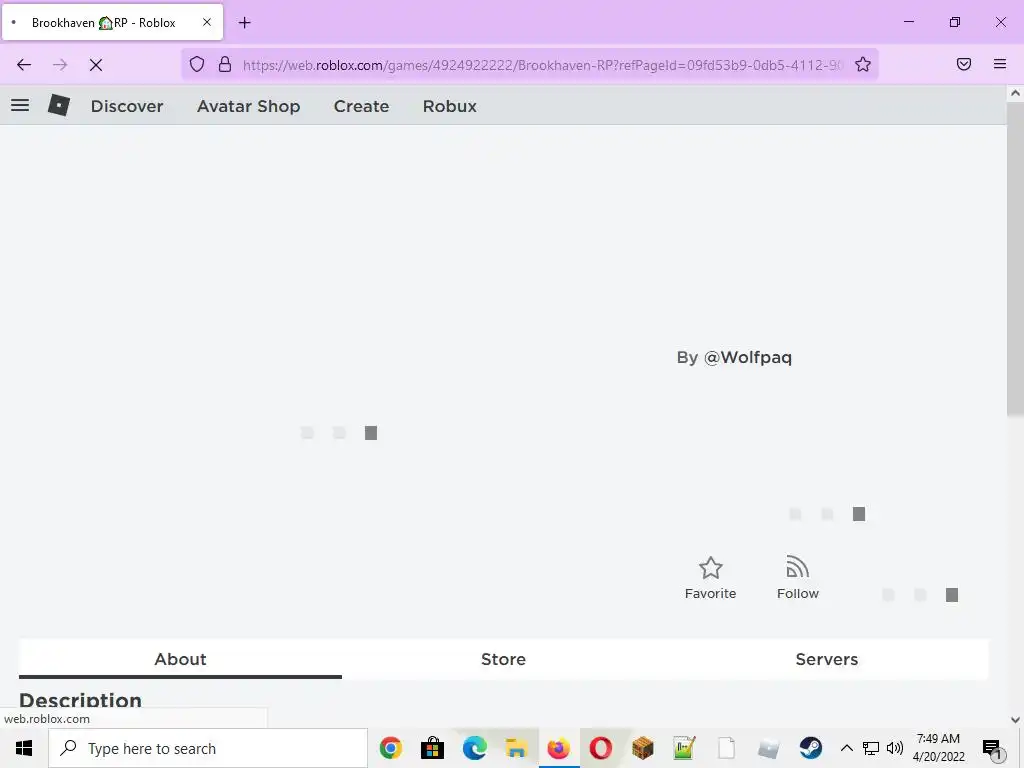Open Avatar Shop page
This screenshot has width=1024, height=768.
pos(249,106)
